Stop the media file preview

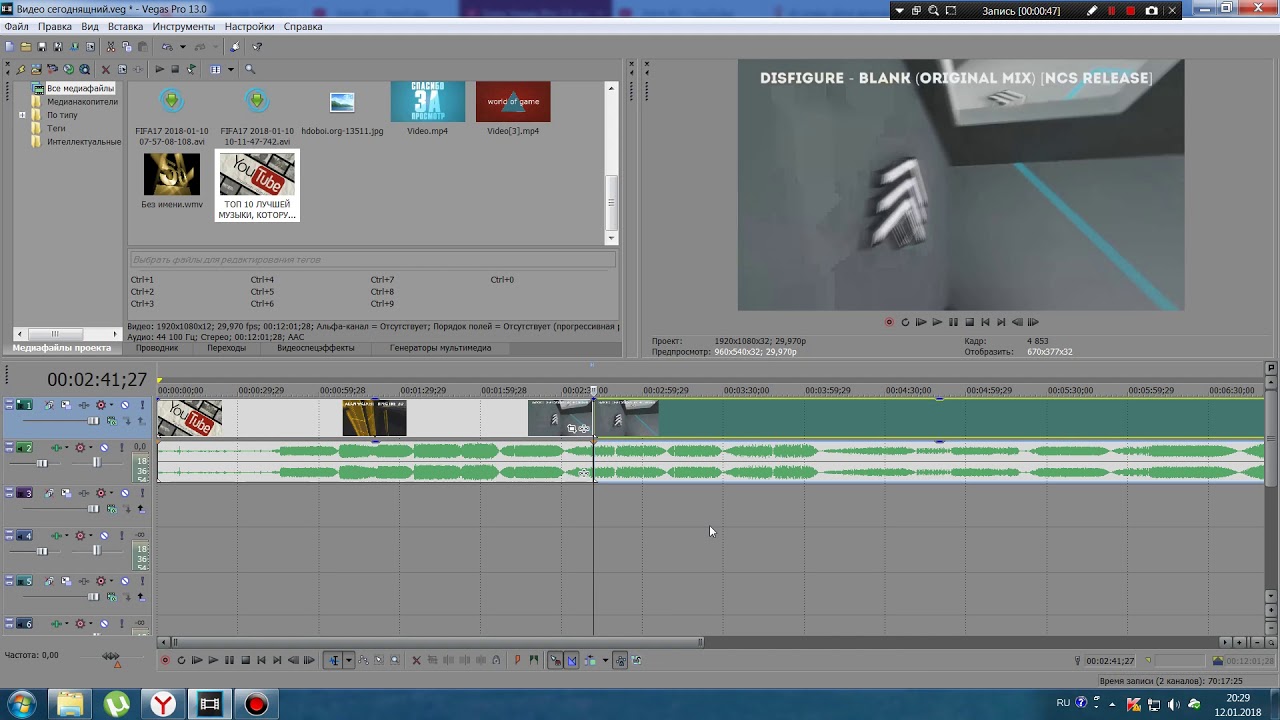[175, 69]
